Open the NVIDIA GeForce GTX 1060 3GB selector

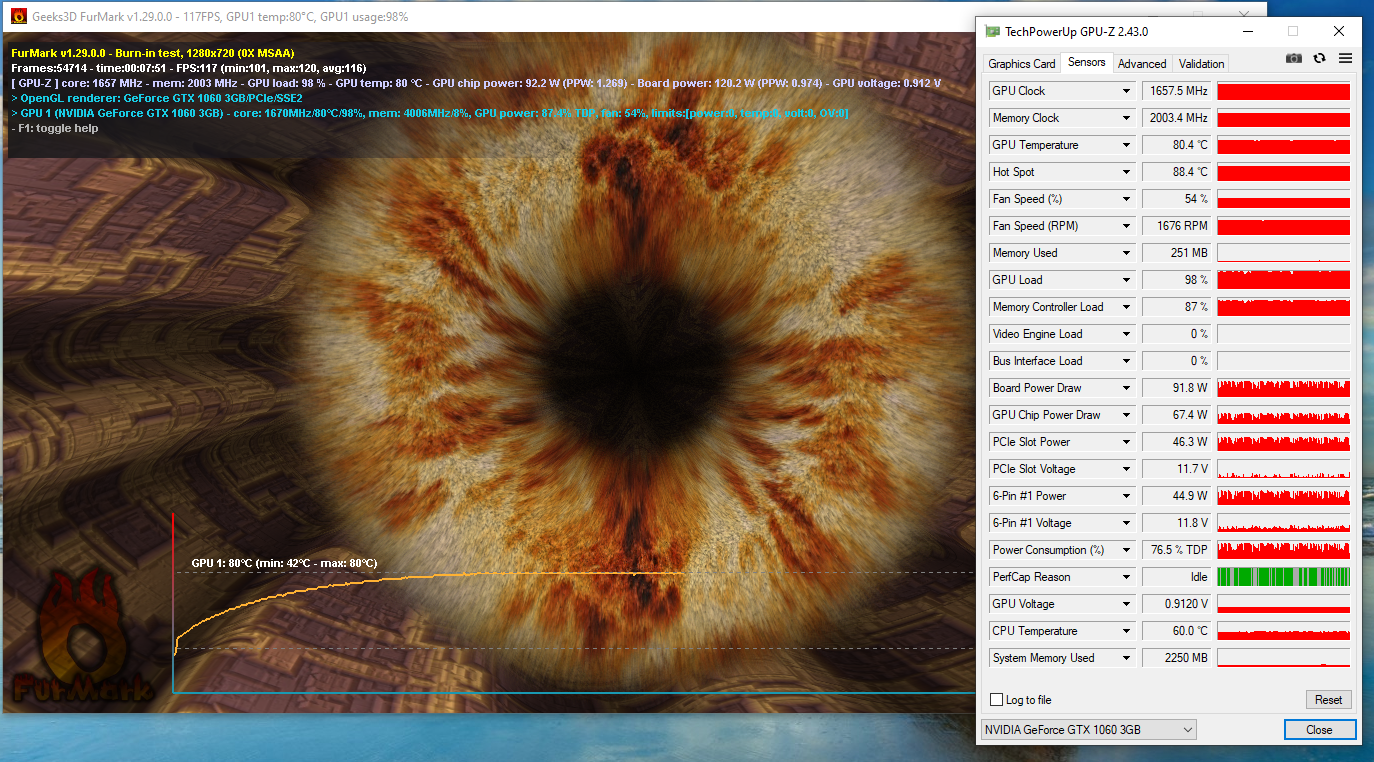(1088, 730)
